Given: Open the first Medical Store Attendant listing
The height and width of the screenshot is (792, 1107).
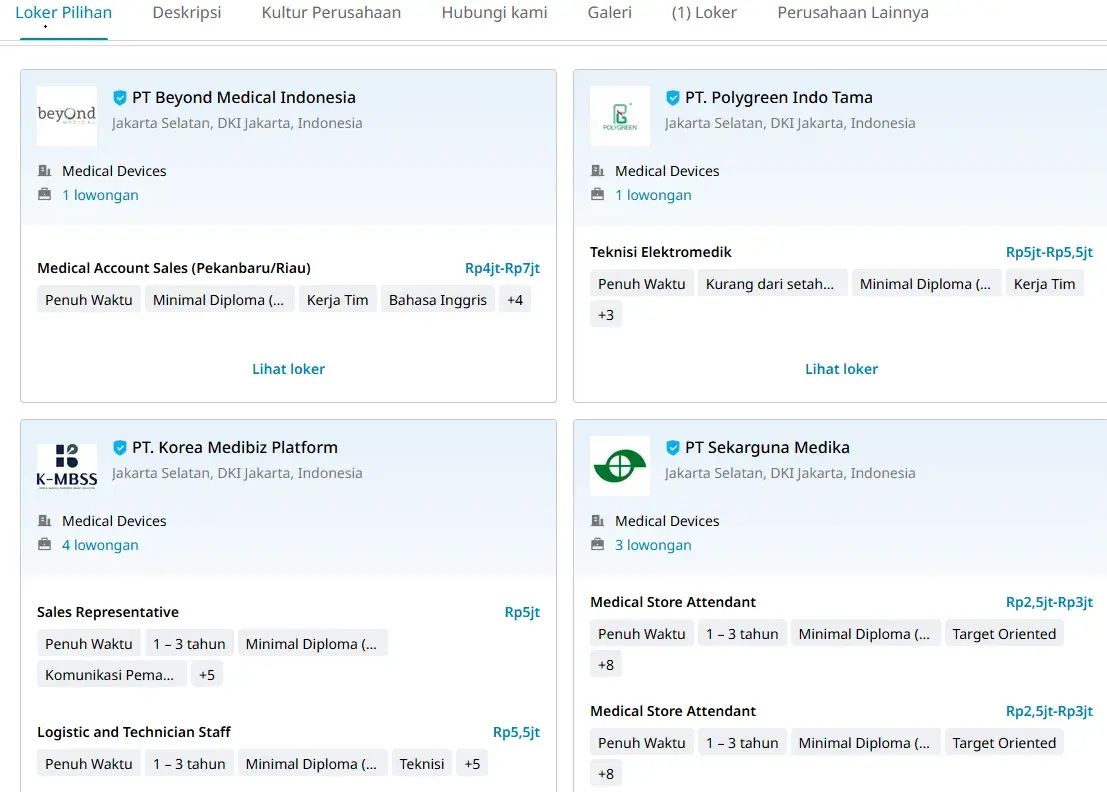Looking at the screenshot, I should tap(673, 602).
